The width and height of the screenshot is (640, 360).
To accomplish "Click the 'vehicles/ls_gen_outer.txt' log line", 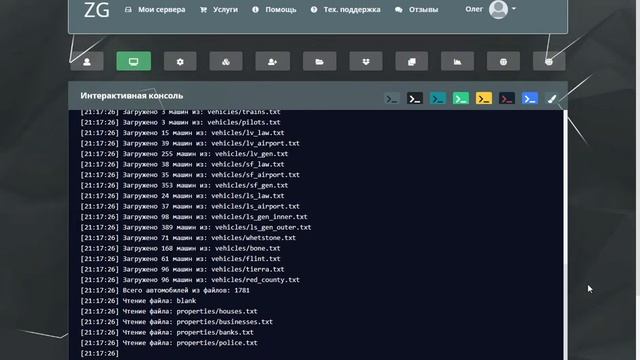I will click(196, 227).
